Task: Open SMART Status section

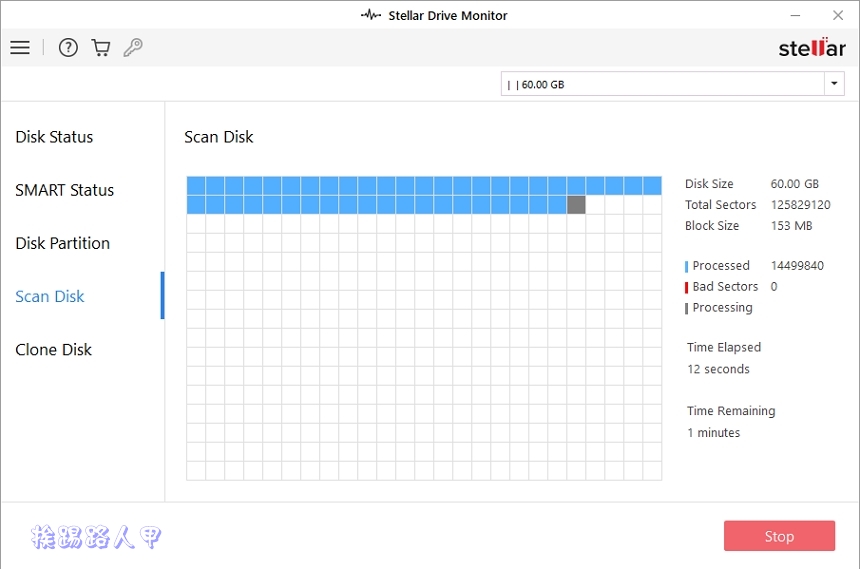Action: [x=65, y=190]
